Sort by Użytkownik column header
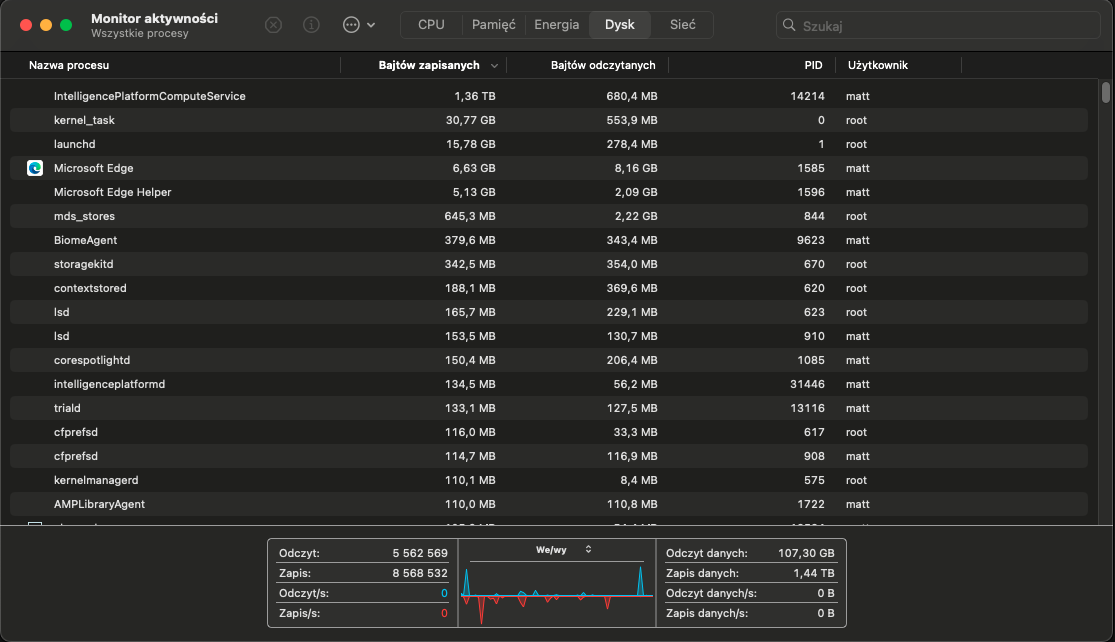 pyautogui.click(x=877, y=65)
